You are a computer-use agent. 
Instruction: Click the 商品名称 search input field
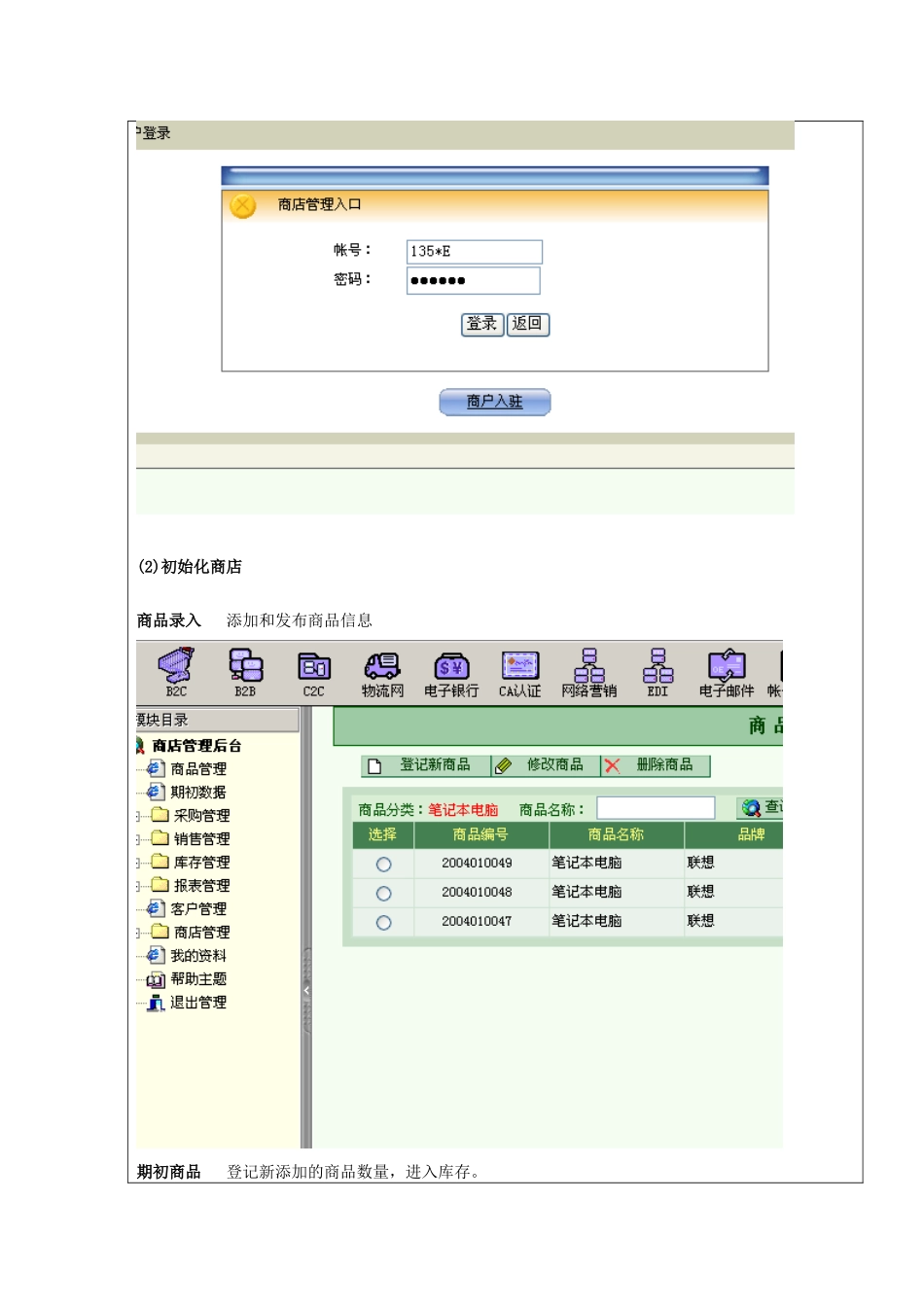pyautogui.click(x=656, y=808)
